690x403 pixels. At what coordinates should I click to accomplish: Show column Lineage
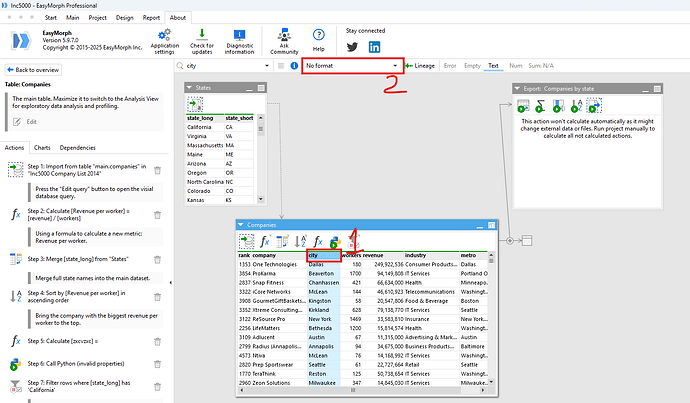click(420, 66)
